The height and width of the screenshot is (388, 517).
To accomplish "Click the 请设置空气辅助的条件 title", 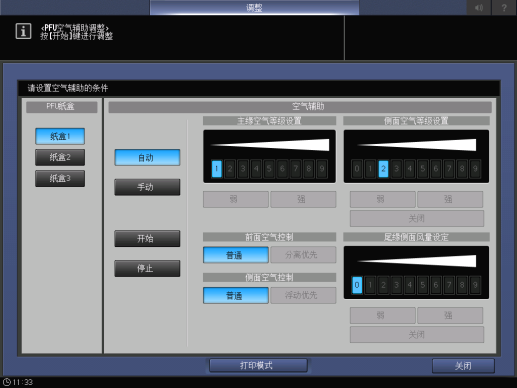I will coord(68,88).
